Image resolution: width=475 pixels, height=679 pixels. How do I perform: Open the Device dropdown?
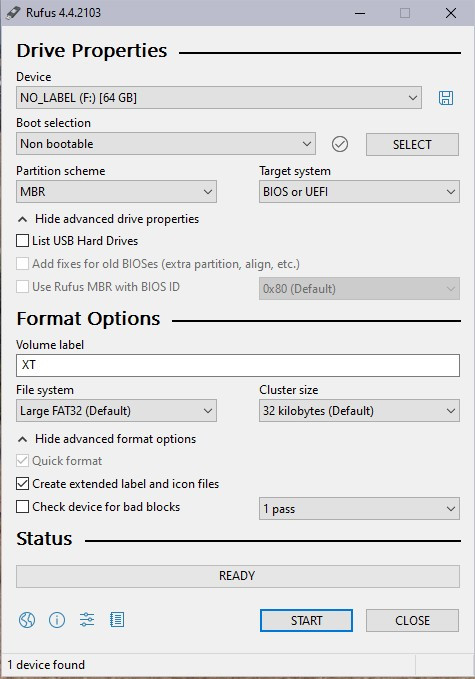point(219,98)
